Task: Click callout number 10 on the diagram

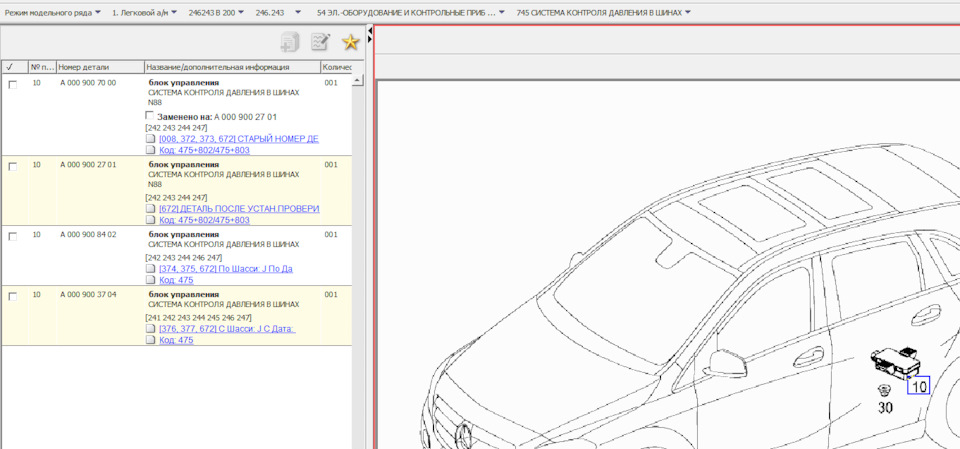Action: 918,384
